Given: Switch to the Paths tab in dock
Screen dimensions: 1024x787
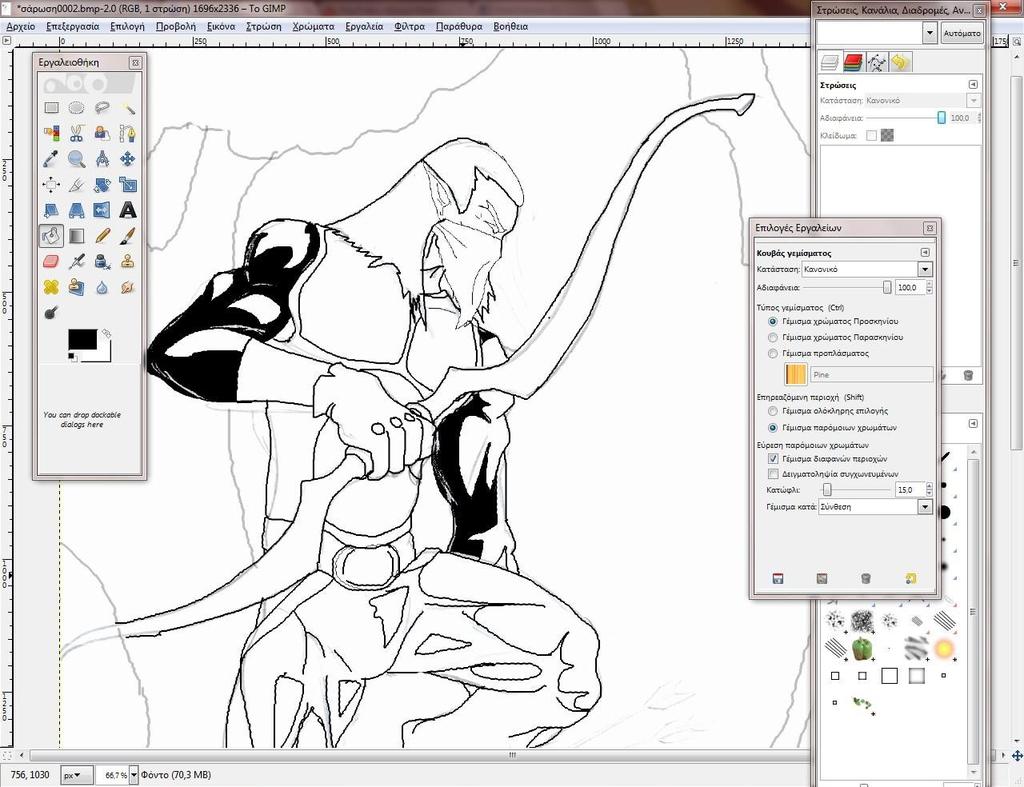Looking at the screenshot, I should pyautogui.click(x=876, y=63).
